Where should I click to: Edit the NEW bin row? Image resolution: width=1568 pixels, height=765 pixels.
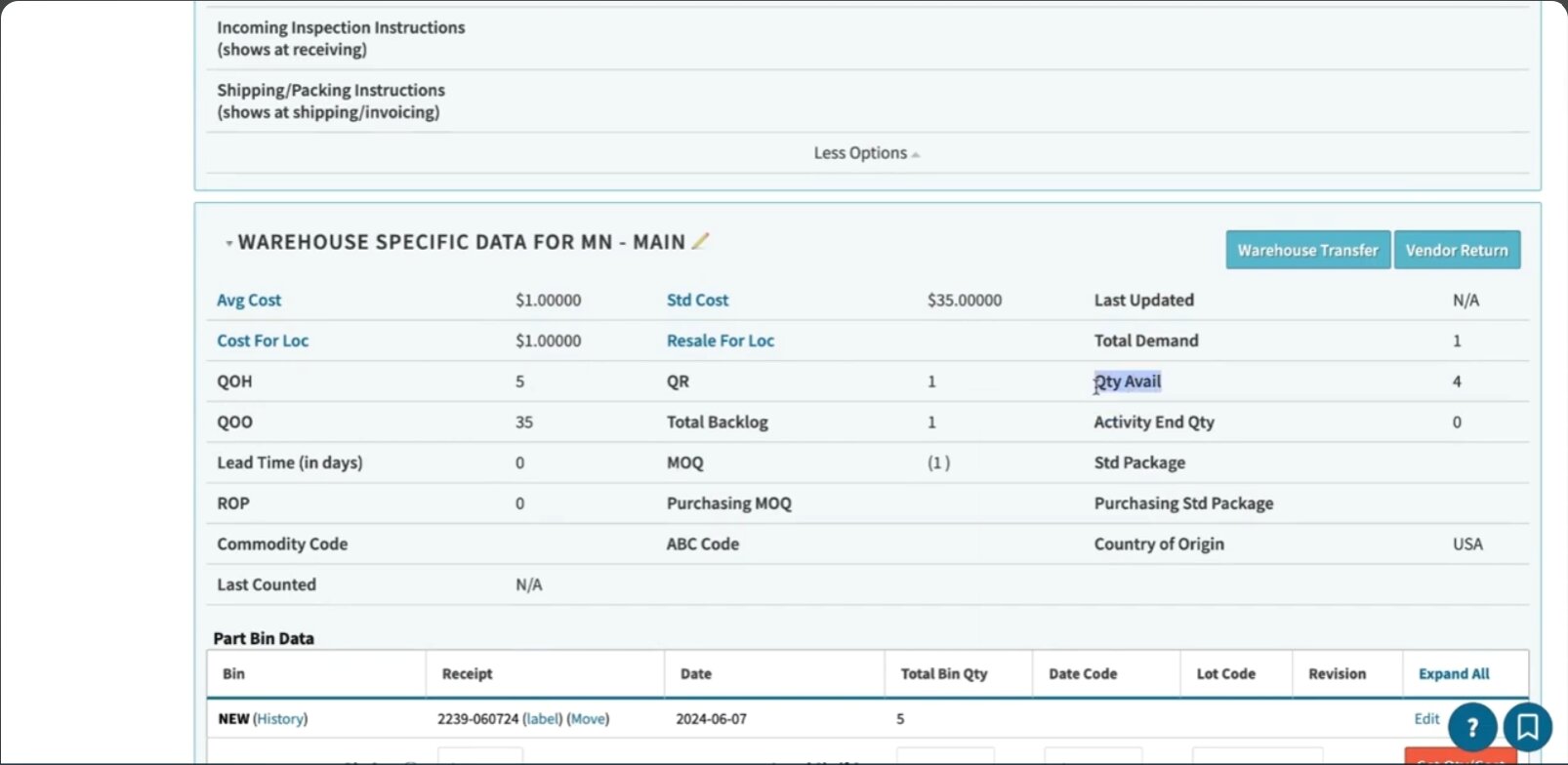click(1426, 719)
